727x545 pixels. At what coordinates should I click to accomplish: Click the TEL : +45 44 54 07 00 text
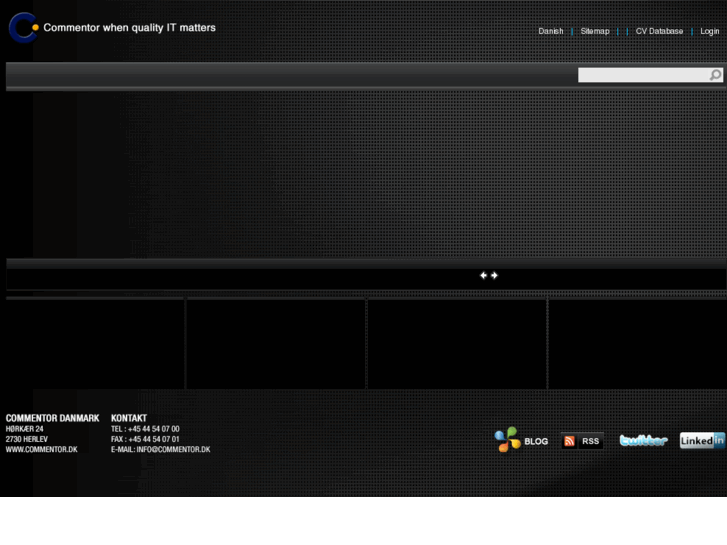coord(145,429)
